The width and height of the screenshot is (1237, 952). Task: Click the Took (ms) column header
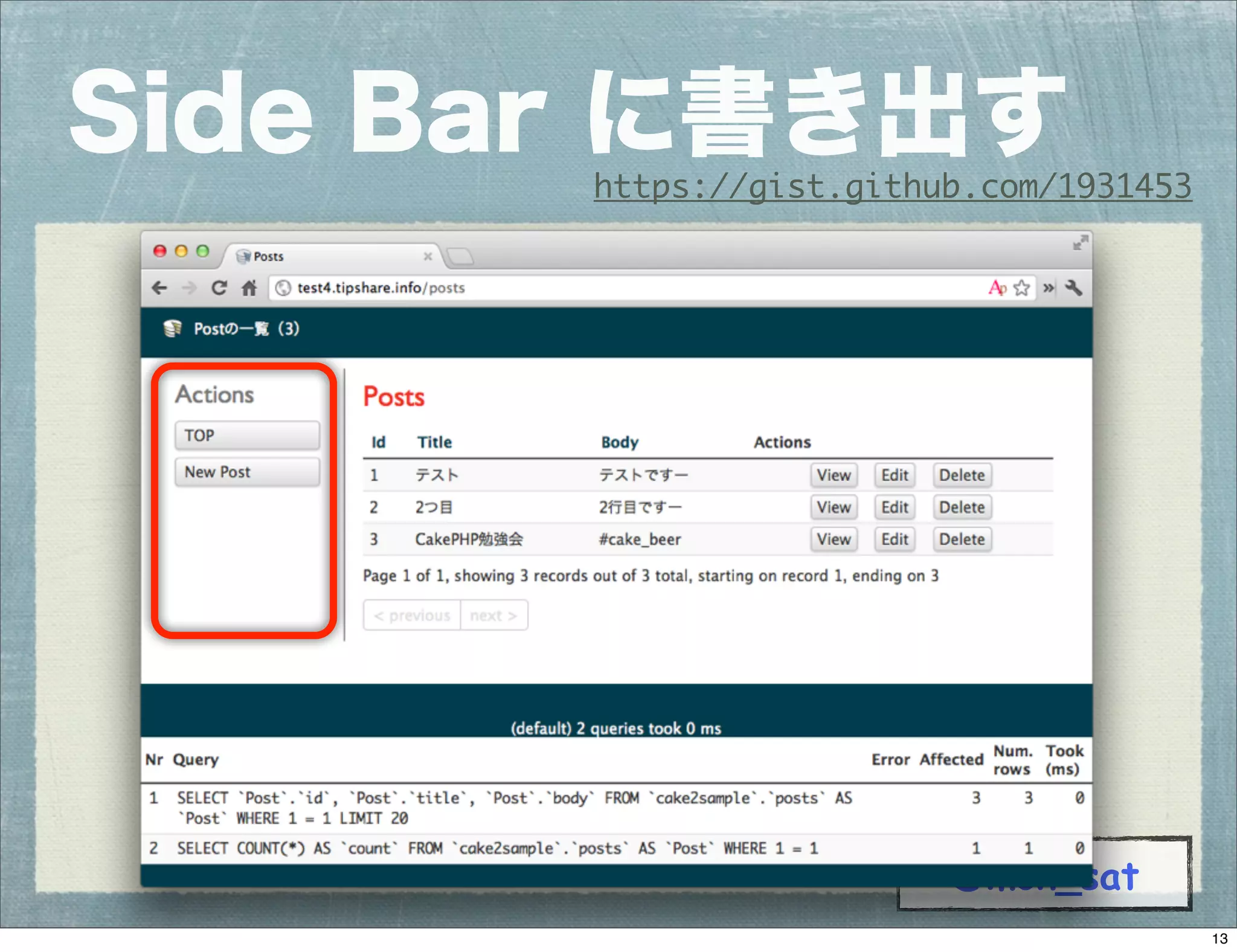pos(1064,760)
